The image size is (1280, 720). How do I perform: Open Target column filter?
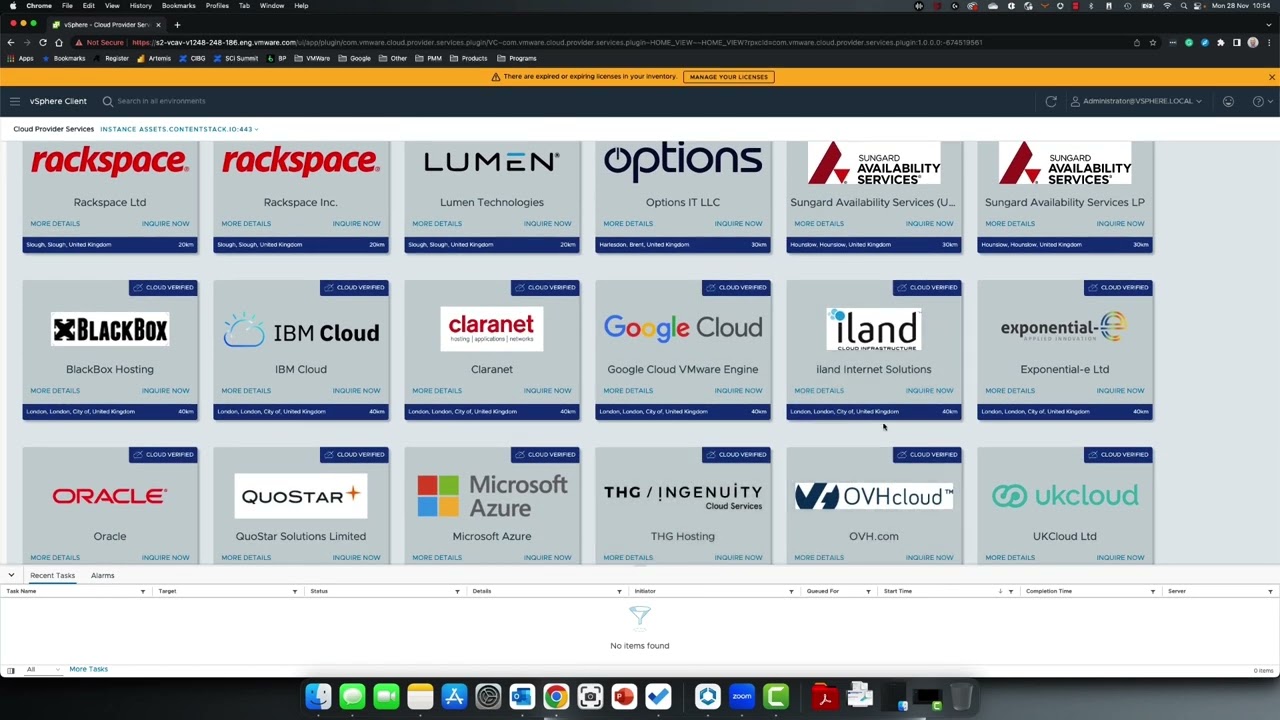click(x=294, y=591)
